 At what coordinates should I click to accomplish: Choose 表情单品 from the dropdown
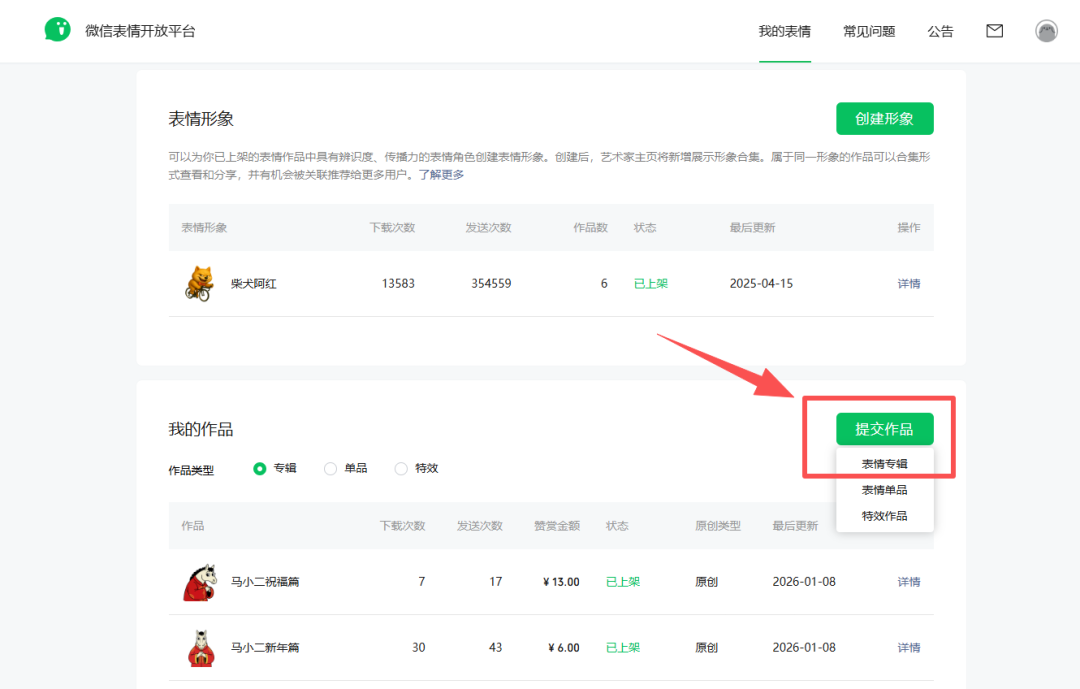coord(884,490)
